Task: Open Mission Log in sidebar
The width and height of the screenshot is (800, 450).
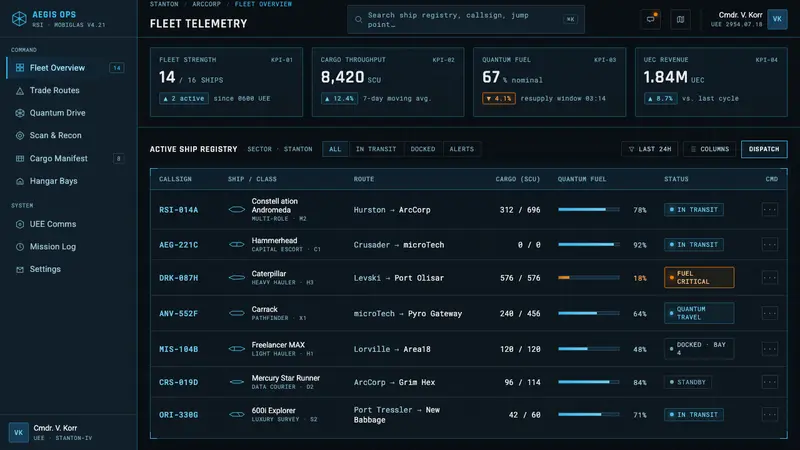Action: 69,247
